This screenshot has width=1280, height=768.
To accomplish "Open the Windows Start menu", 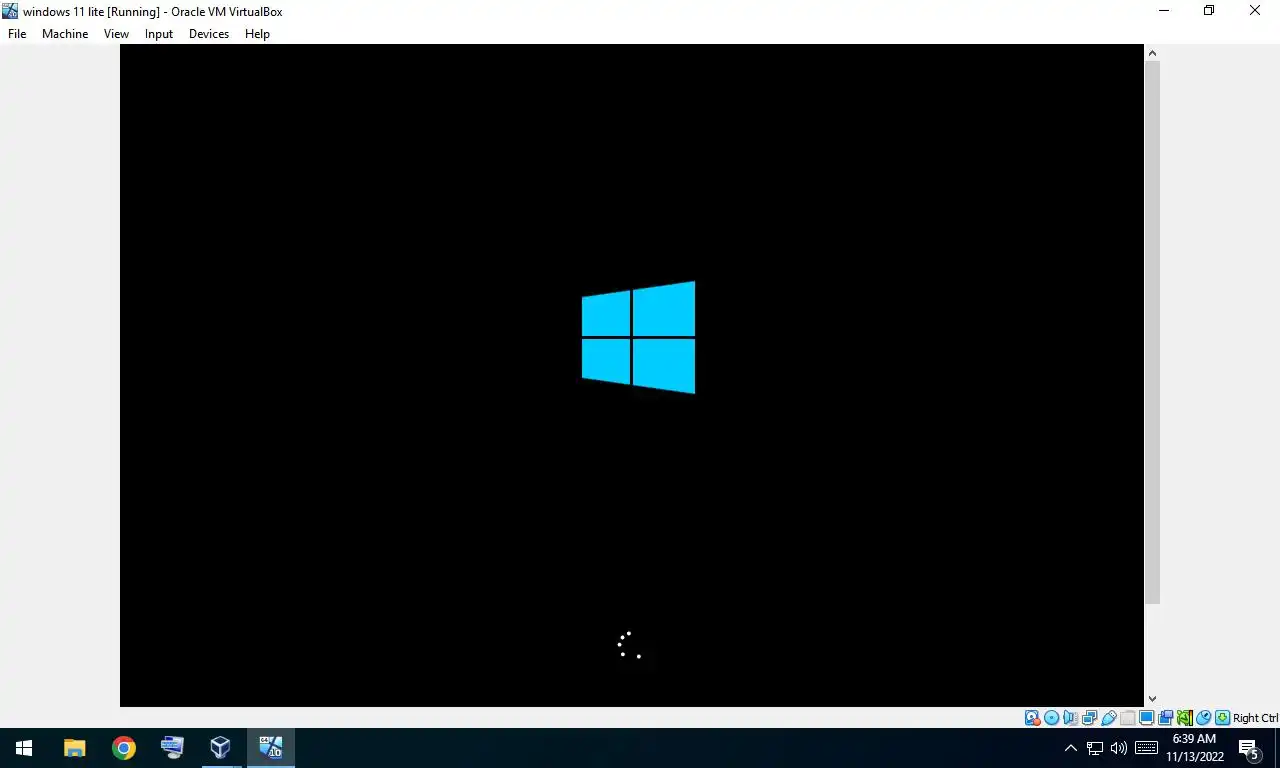I will tap(24, 748).
